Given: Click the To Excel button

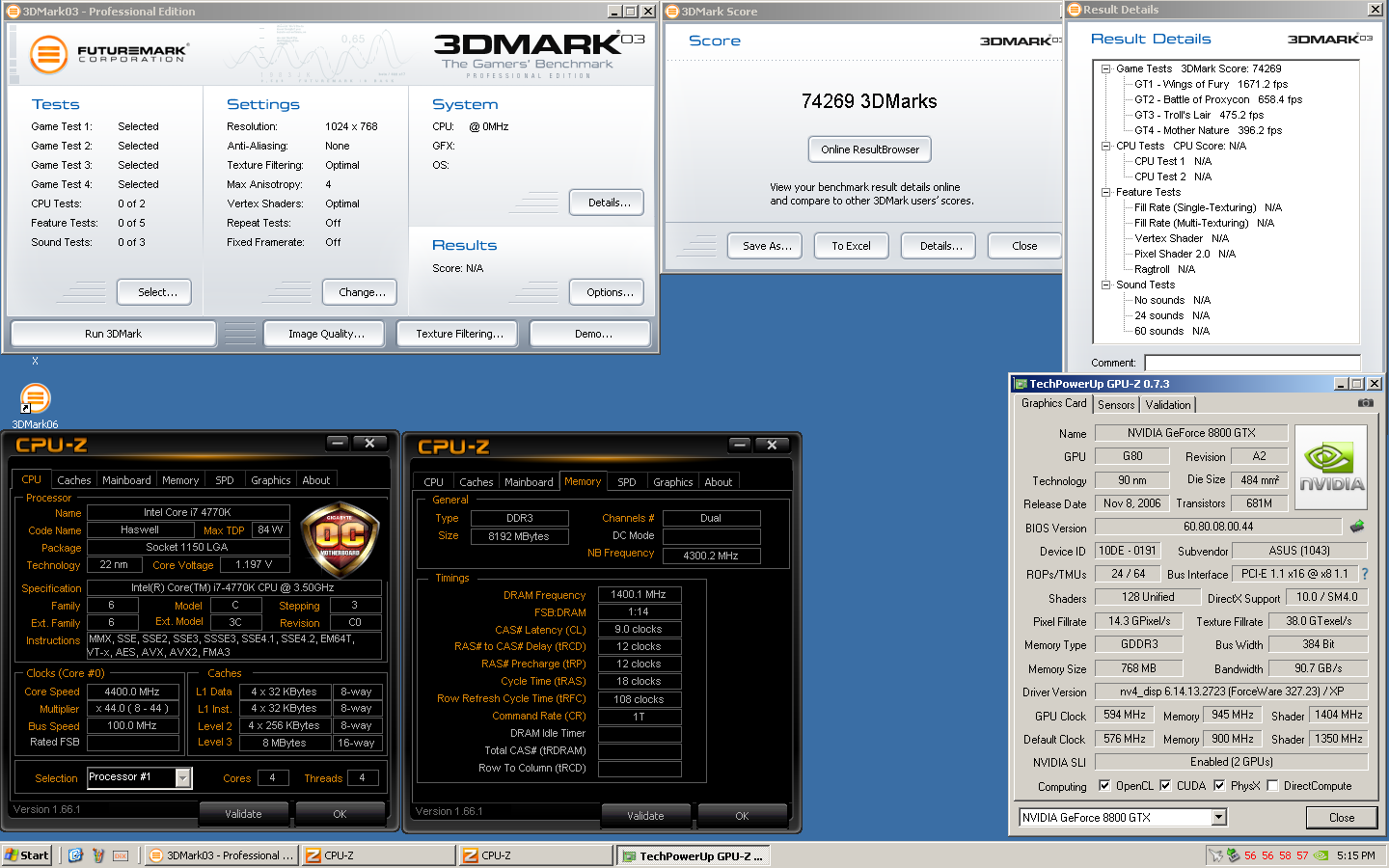Looking at the screenshot, I should click(x=851, y=246).
